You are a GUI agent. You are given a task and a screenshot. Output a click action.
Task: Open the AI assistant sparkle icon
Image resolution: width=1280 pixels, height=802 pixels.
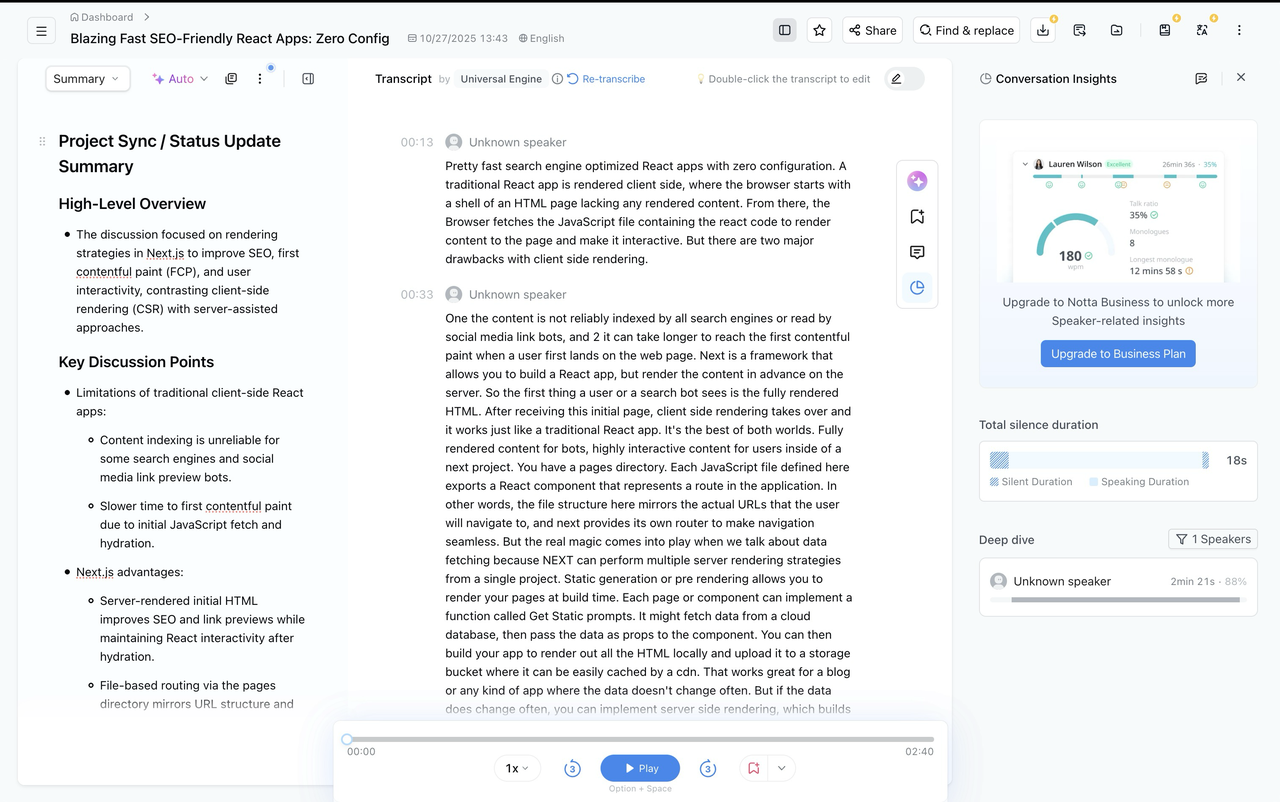tap(917, 181)
